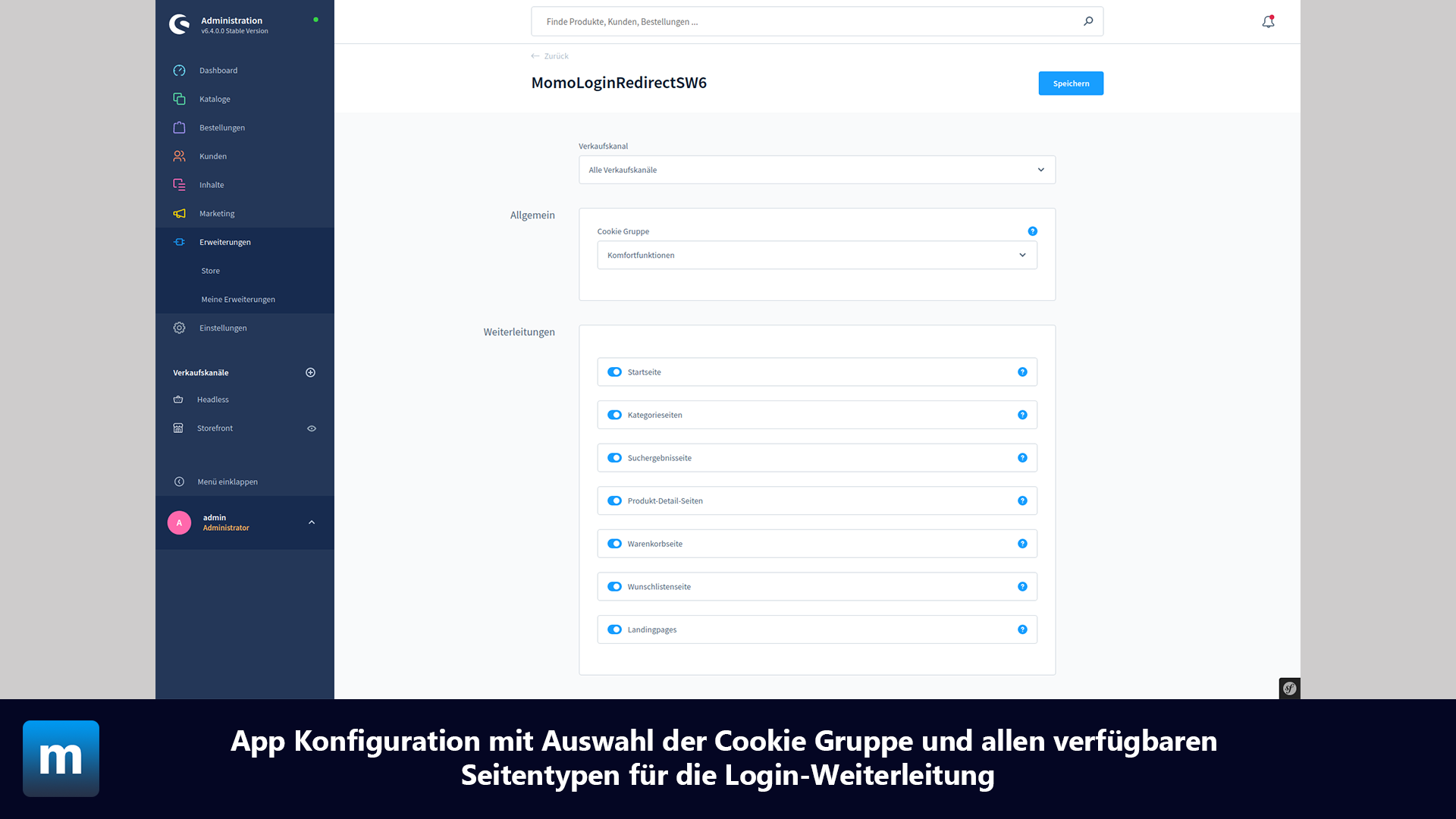This screenshot has width=1456, height=819.
Task: Expand the Verkaufskanal dropdown
Action: click(1040, 169)
